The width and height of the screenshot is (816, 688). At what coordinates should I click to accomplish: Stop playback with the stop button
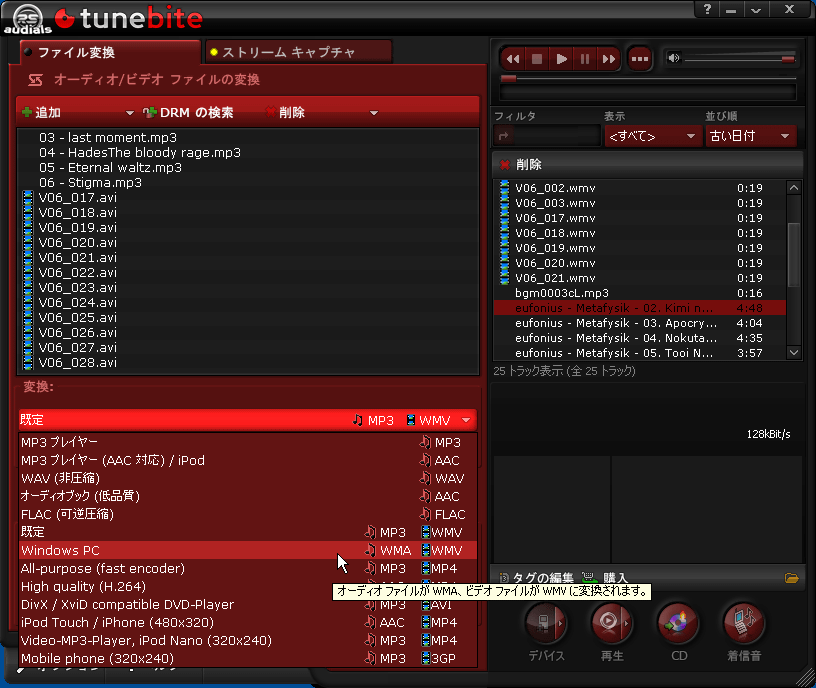pos(537,59)
